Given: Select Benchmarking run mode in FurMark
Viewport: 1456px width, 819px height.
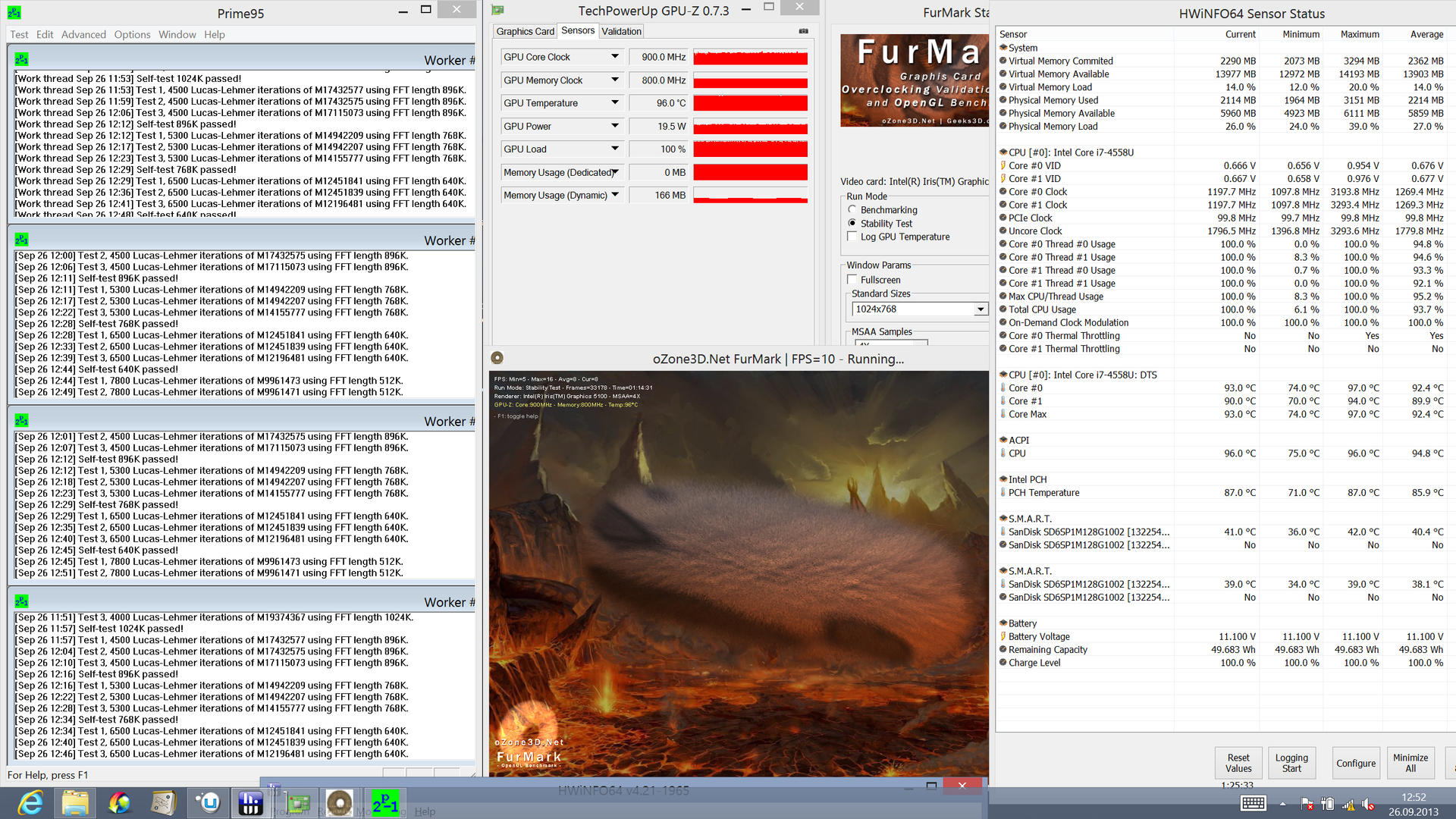Looking at the screenshot, I should pos(852,209).
